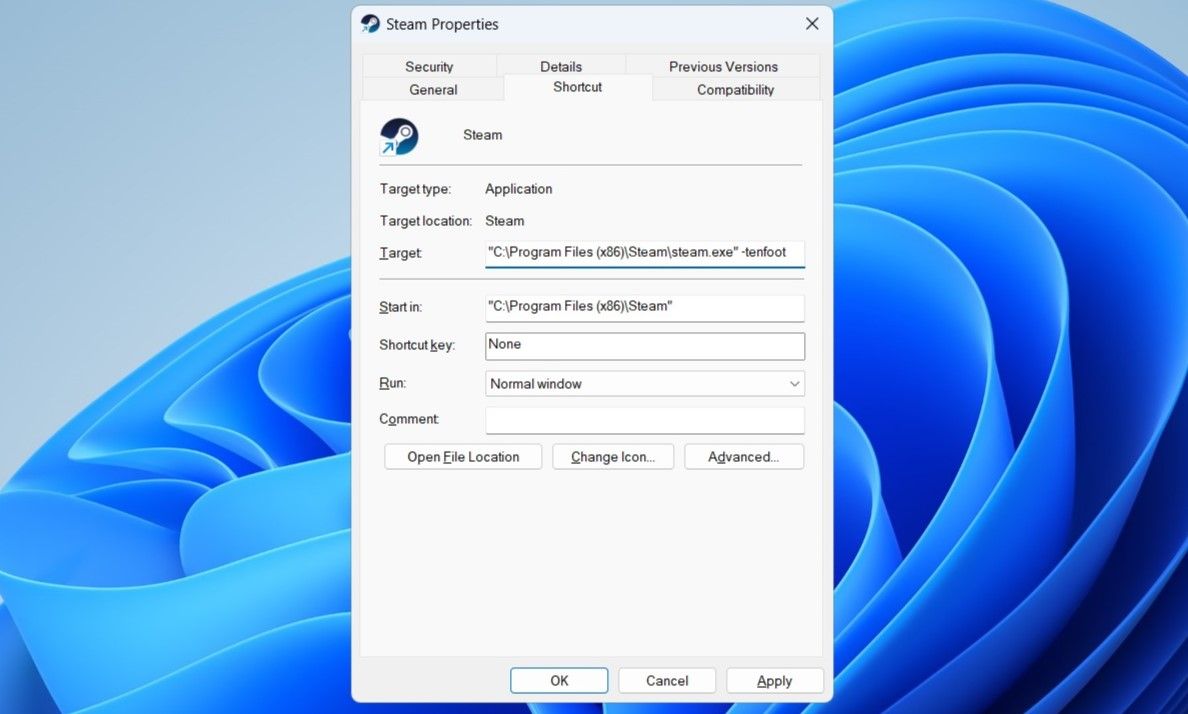
Task: Cancel the Steam Properties dialog
Action: coord(667,680)
